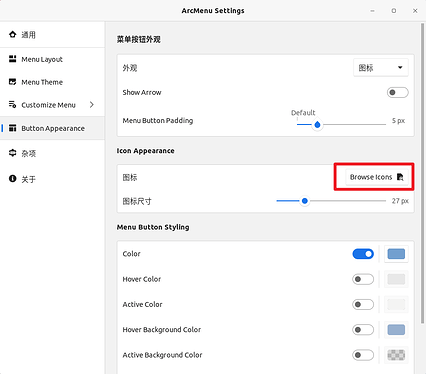
Task: Open the Color swatch picker
Action: point(396,254)
